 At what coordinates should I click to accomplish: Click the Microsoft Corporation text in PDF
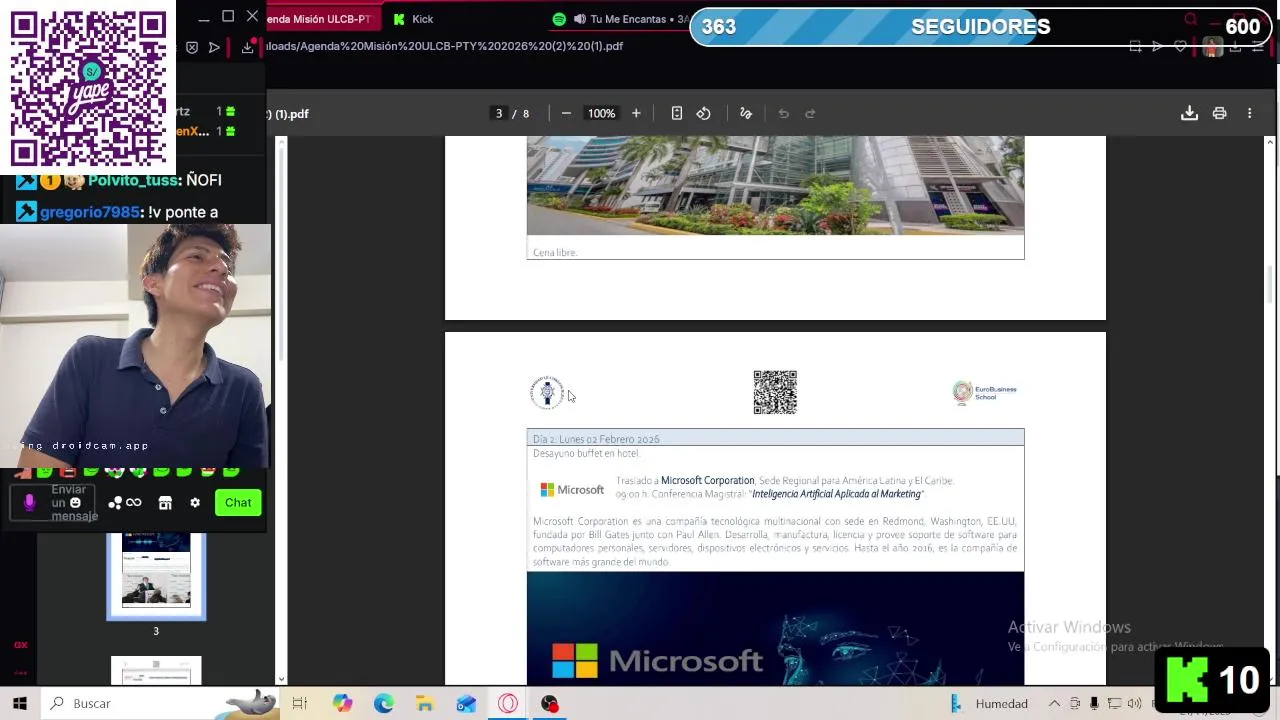tap(707, 481)
